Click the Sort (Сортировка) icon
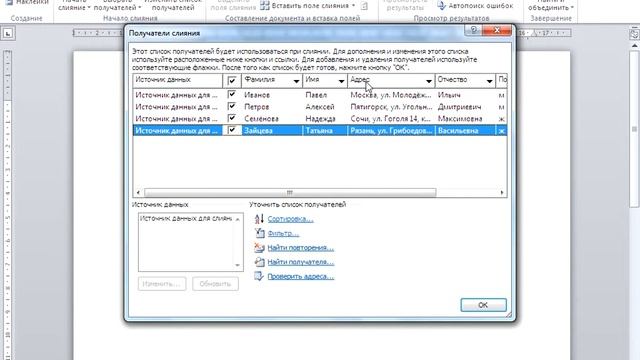 tap(259, 219)
